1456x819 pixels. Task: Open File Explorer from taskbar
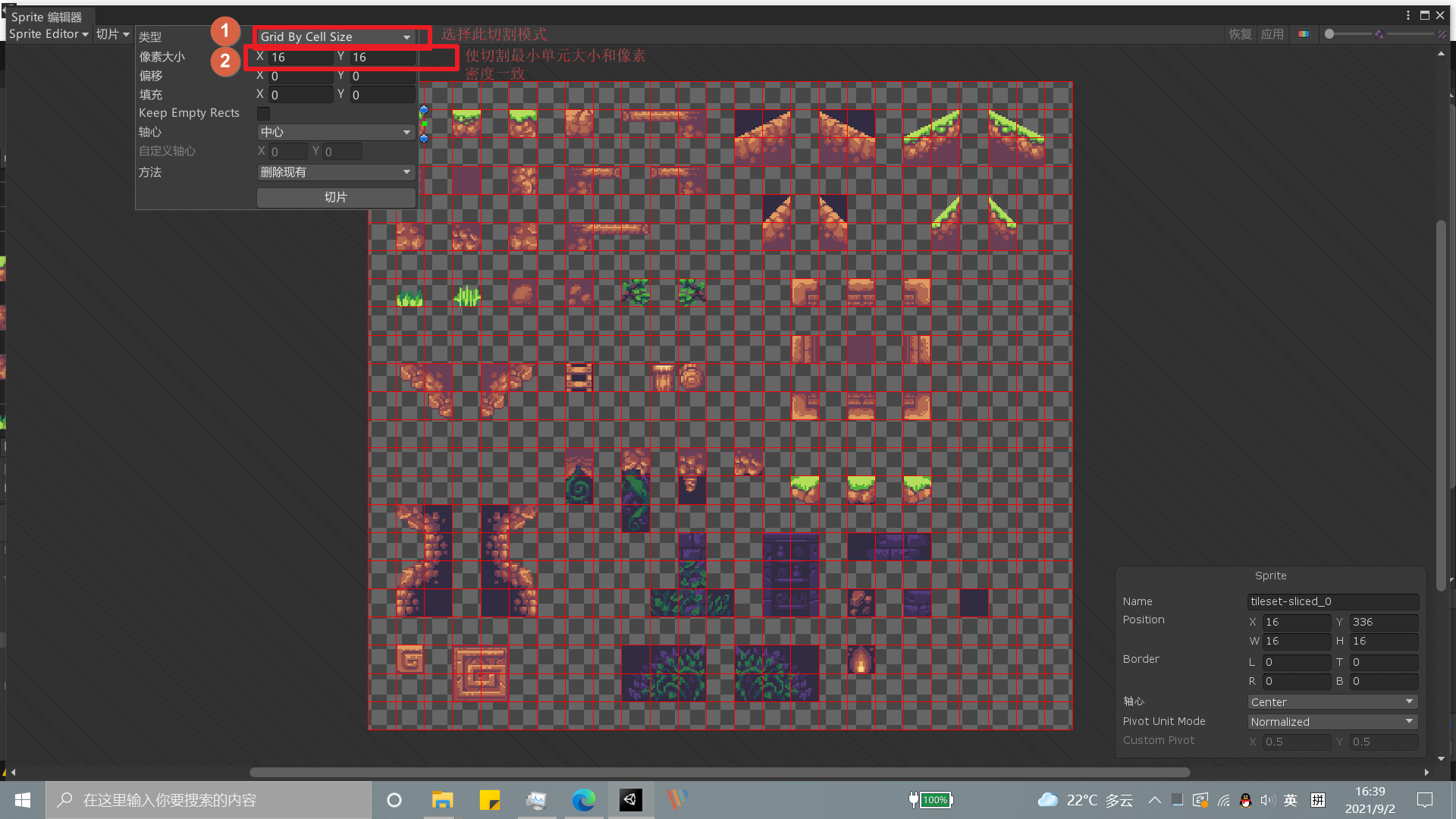pos(442,800)
